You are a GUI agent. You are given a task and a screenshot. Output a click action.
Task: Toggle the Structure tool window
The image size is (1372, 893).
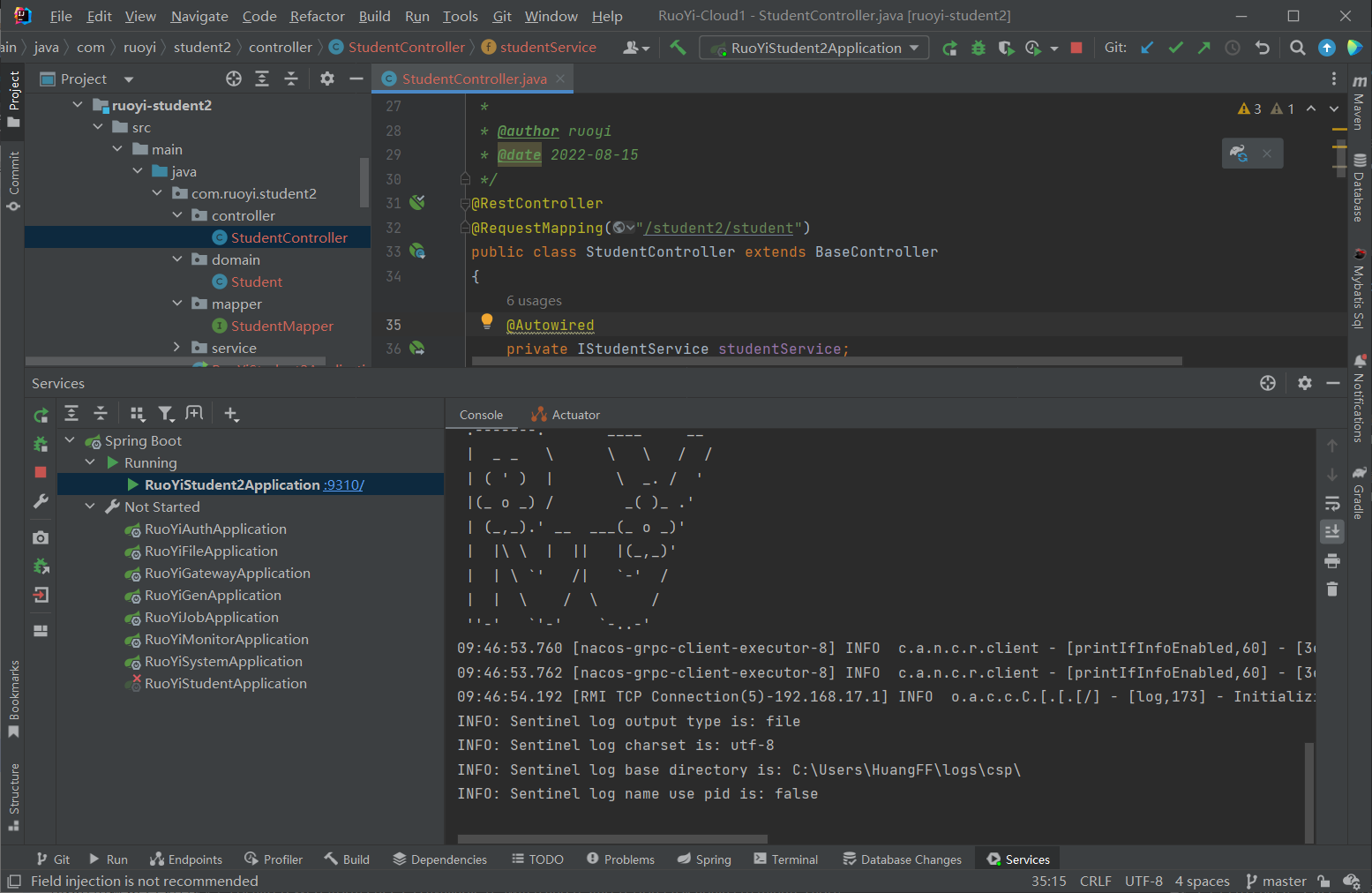click(13, 797)
